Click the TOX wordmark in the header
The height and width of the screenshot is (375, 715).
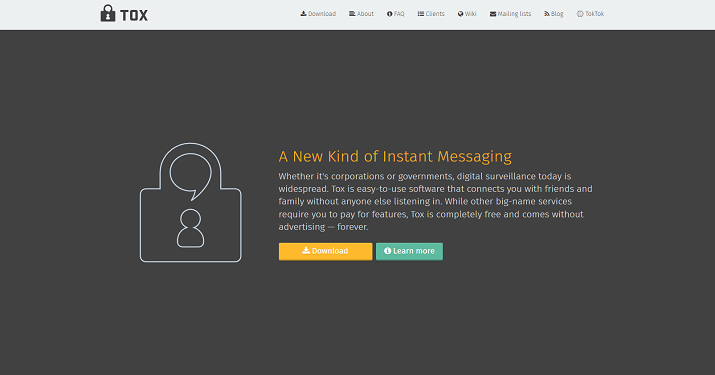[134, 15]
